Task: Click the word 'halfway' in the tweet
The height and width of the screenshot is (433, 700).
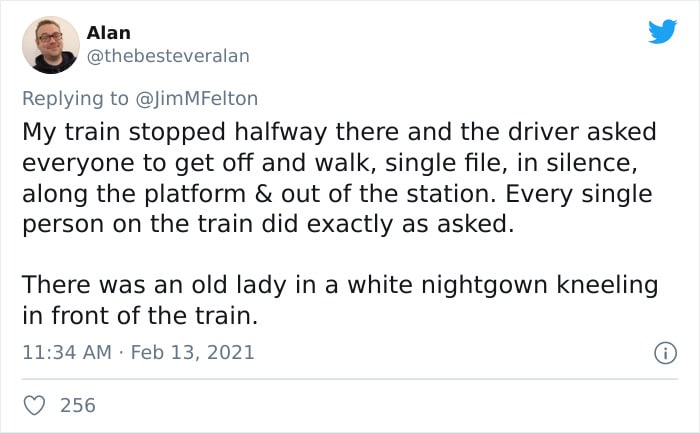Action: [281, 133]
